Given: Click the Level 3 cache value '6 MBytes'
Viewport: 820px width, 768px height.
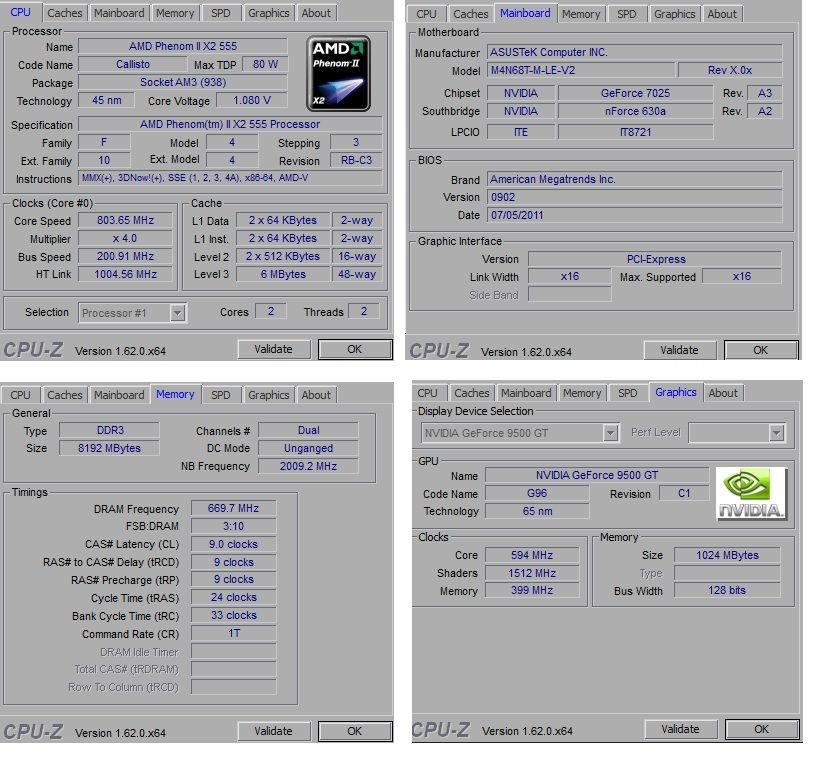Looking at the screenshot, I should pyautogui.click(x=283, y=274).
